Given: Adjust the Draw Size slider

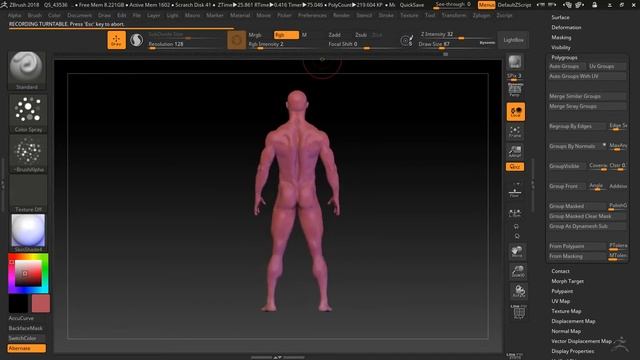Looking at the screenshot, I should click(447, 44).
